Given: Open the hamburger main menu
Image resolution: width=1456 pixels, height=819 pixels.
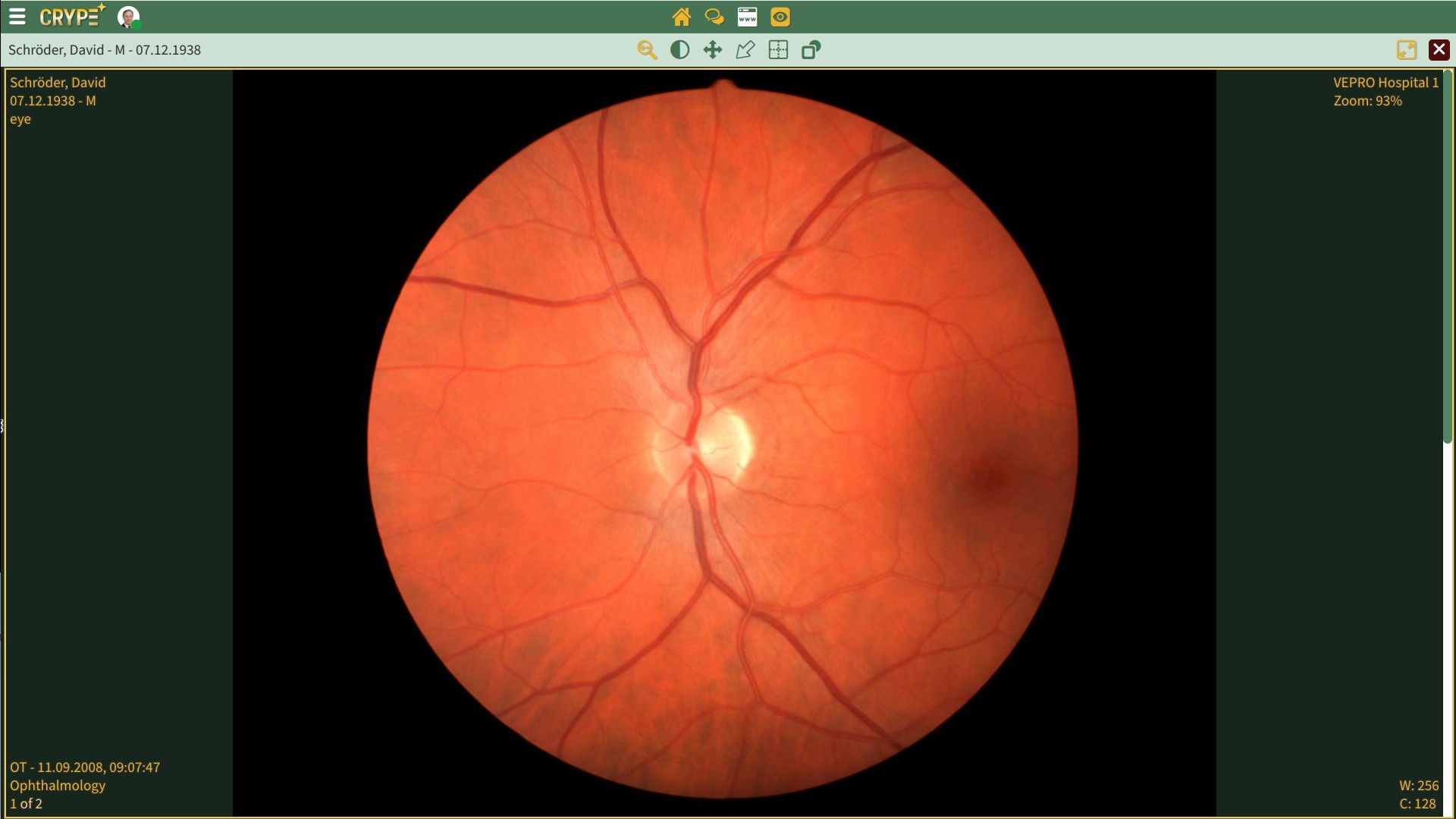Looking at the screenshot, I should click(x=17, y=17).
